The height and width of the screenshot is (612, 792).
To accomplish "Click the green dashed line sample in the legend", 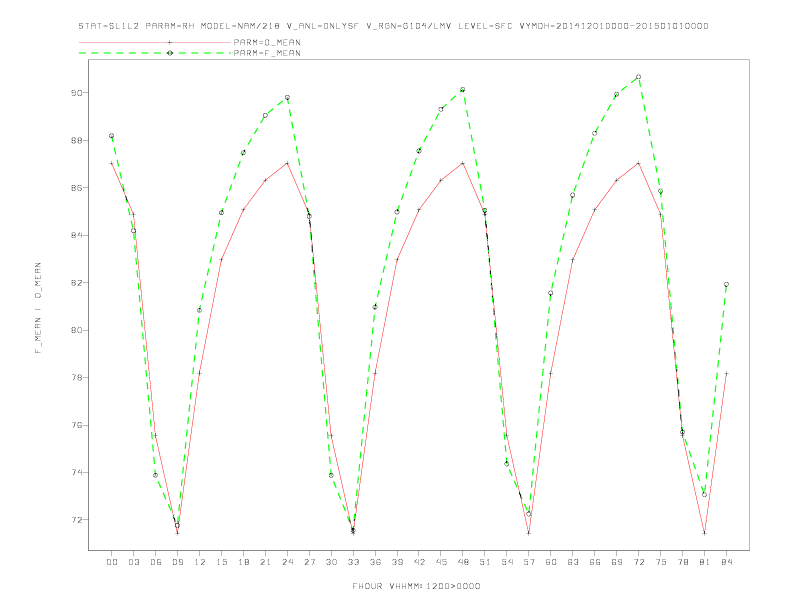I will [155, 53].
